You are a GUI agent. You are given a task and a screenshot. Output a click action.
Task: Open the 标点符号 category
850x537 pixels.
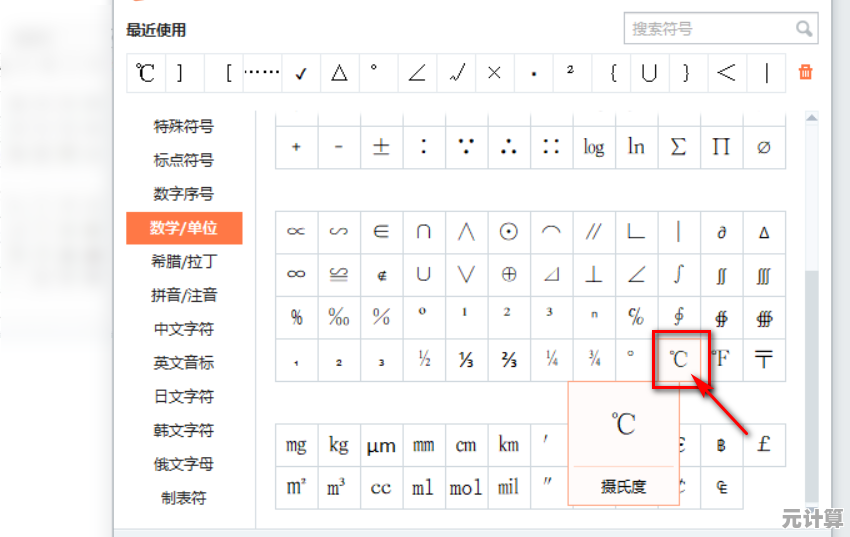(183, 160)
